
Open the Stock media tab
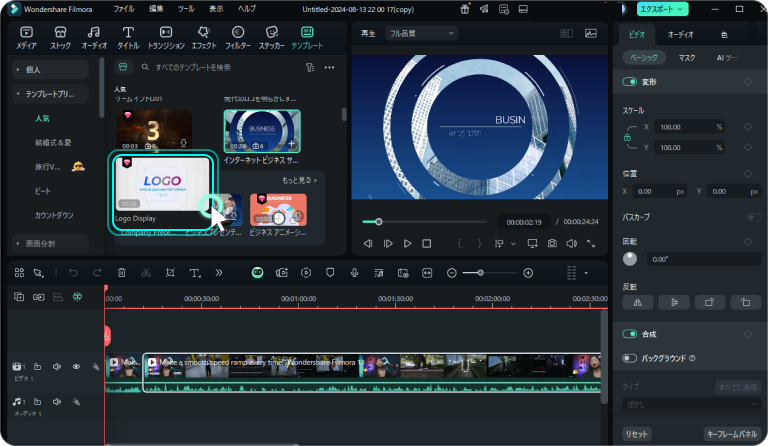click(x=60, y=38)
